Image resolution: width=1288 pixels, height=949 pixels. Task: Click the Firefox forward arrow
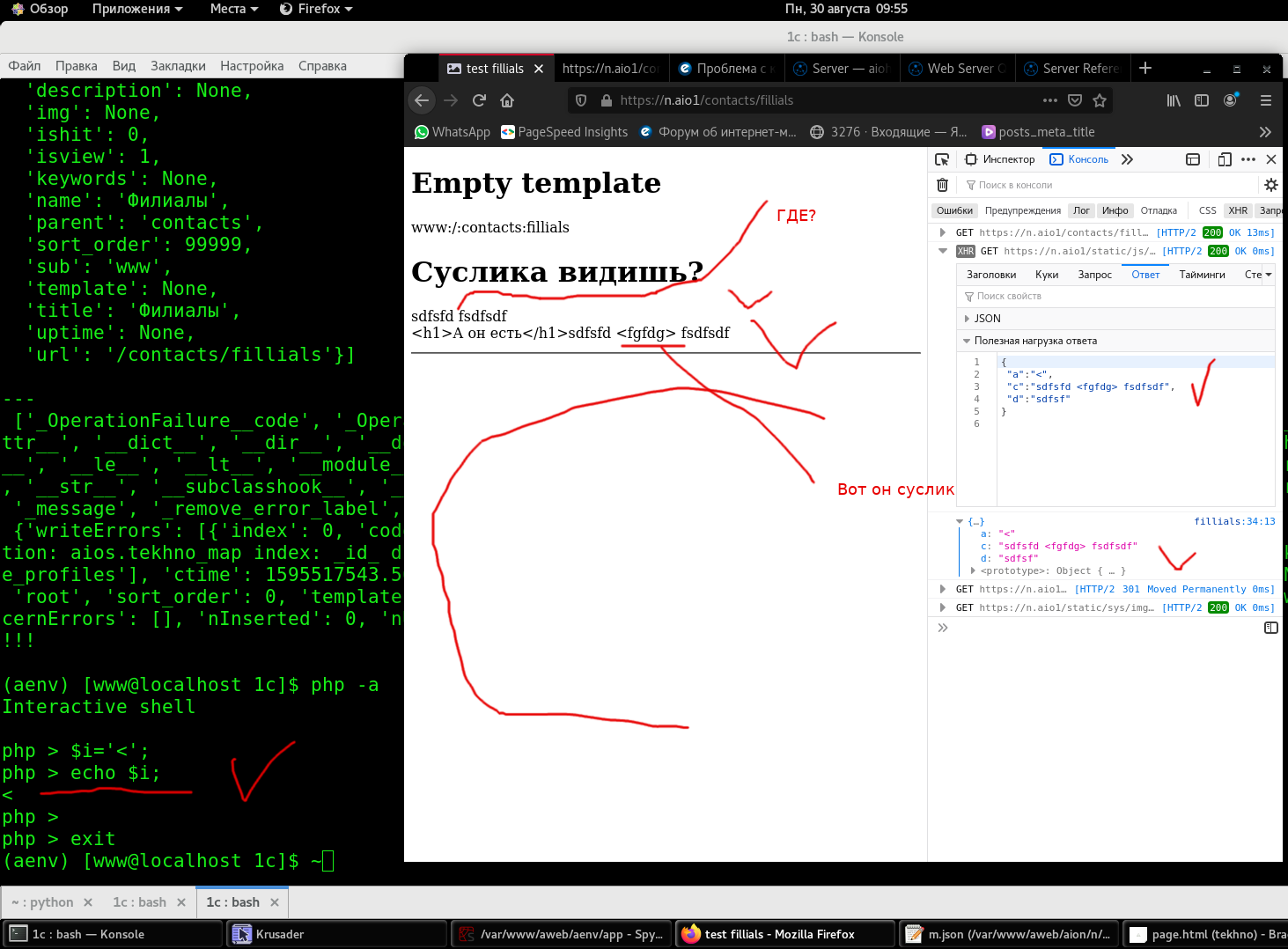point(451,100)
